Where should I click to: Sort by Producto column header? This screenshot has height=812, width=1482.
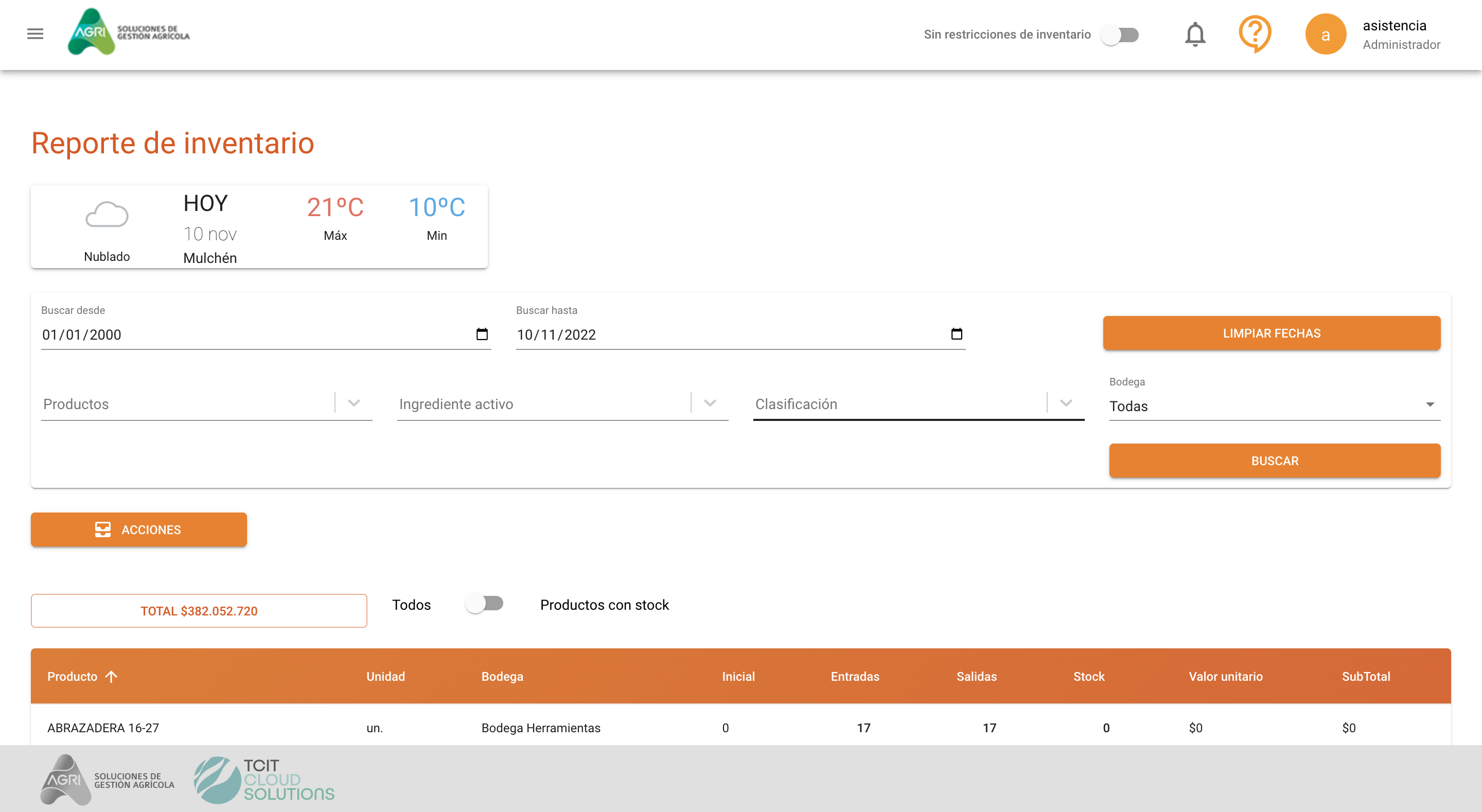pyautogui.click(x=73, y=676)
